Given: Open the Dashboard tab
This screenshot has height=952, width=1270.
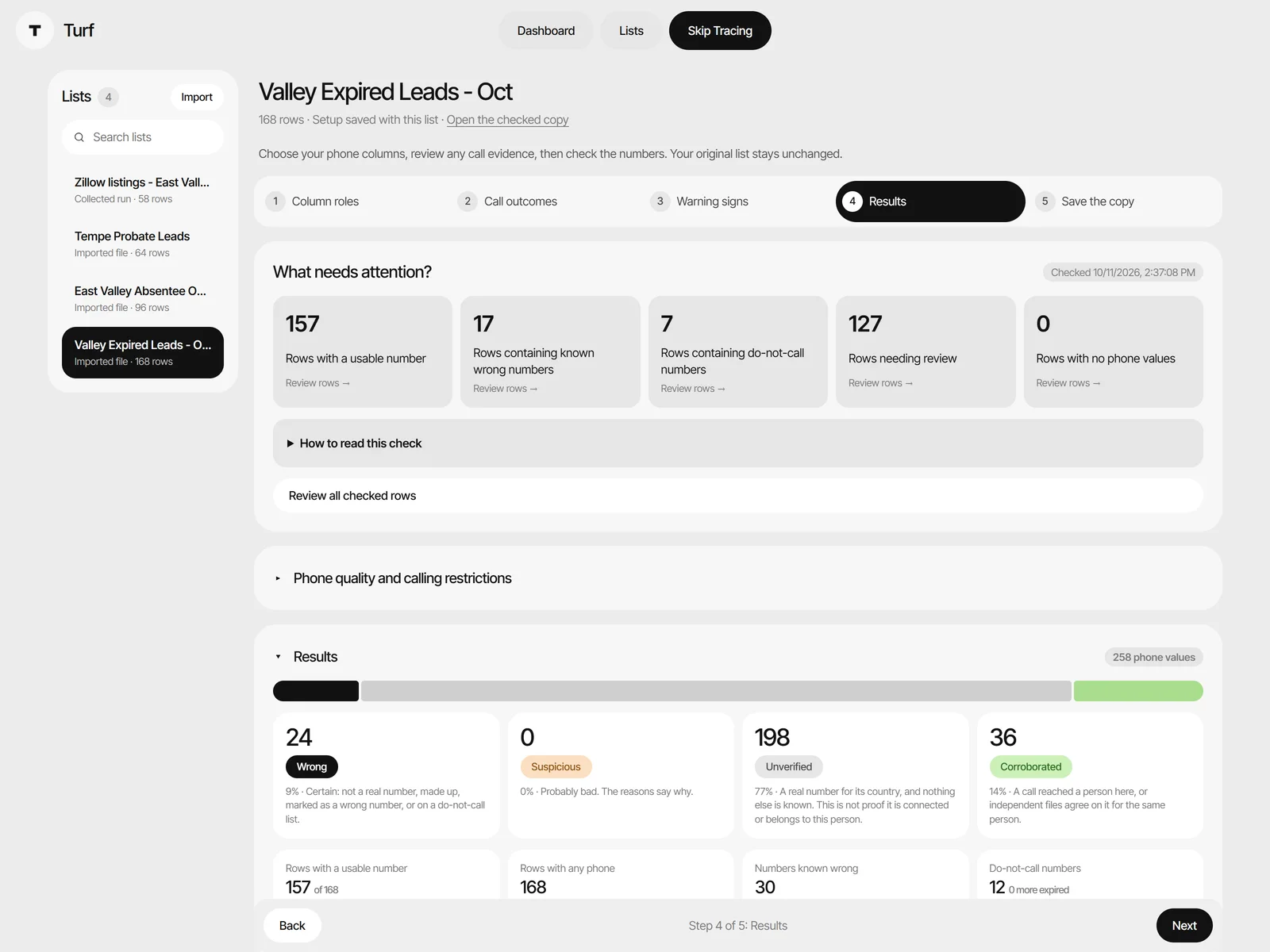Looking at the screenshot, I should click(x=546, y=30).
